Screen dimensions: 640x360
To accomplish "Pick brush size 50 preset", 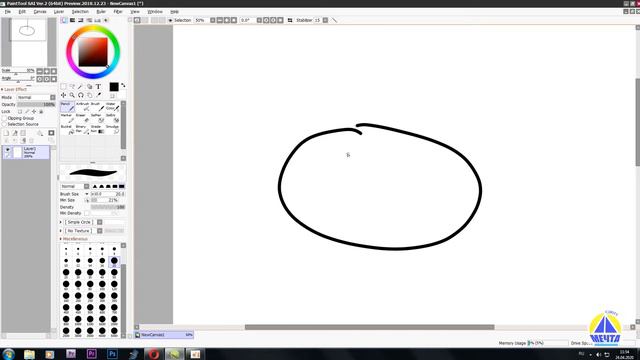I will (114, 273).
